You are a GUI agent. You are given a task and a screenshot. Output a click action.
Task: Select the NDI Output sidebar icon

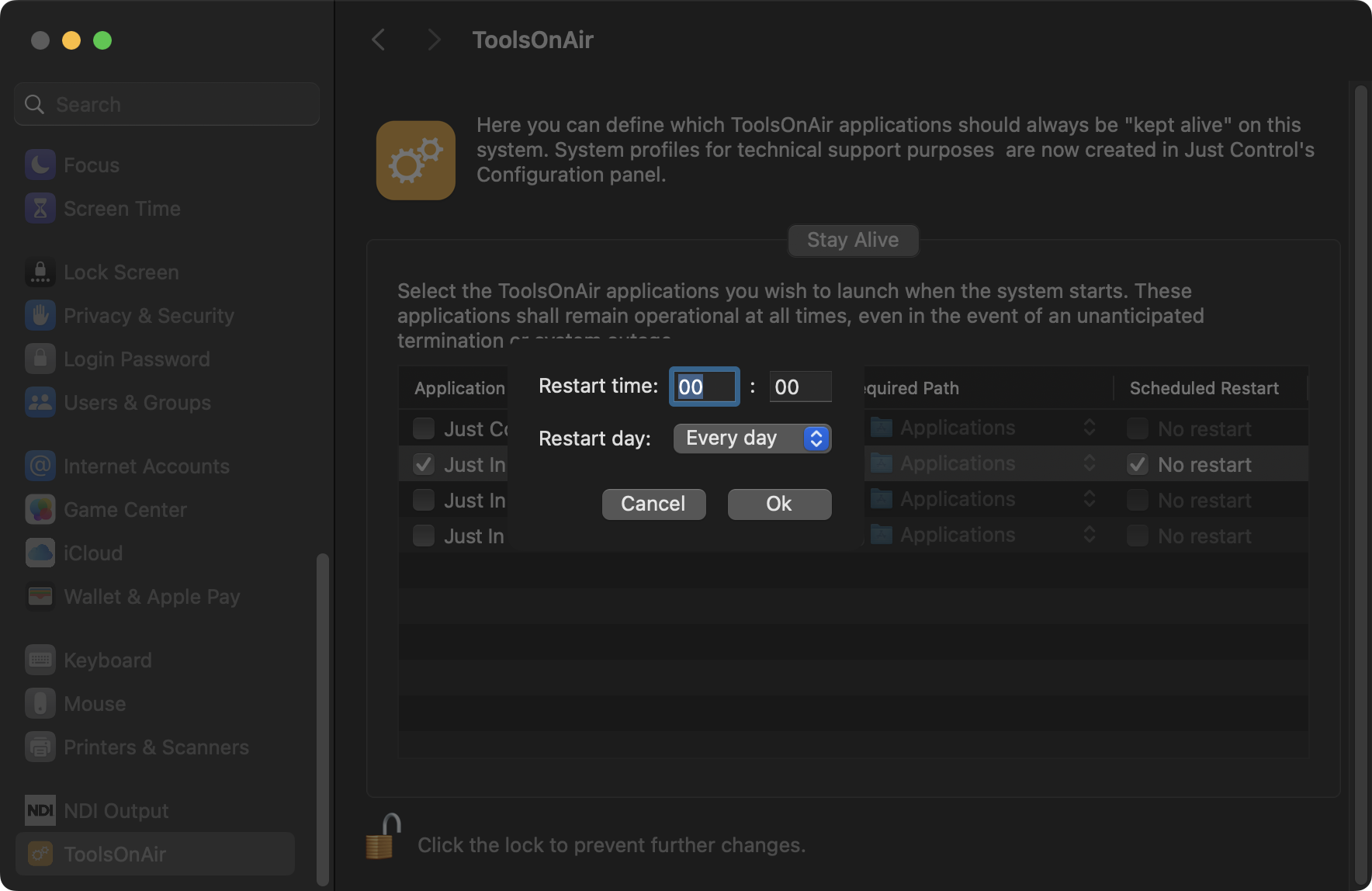[40, 810]
